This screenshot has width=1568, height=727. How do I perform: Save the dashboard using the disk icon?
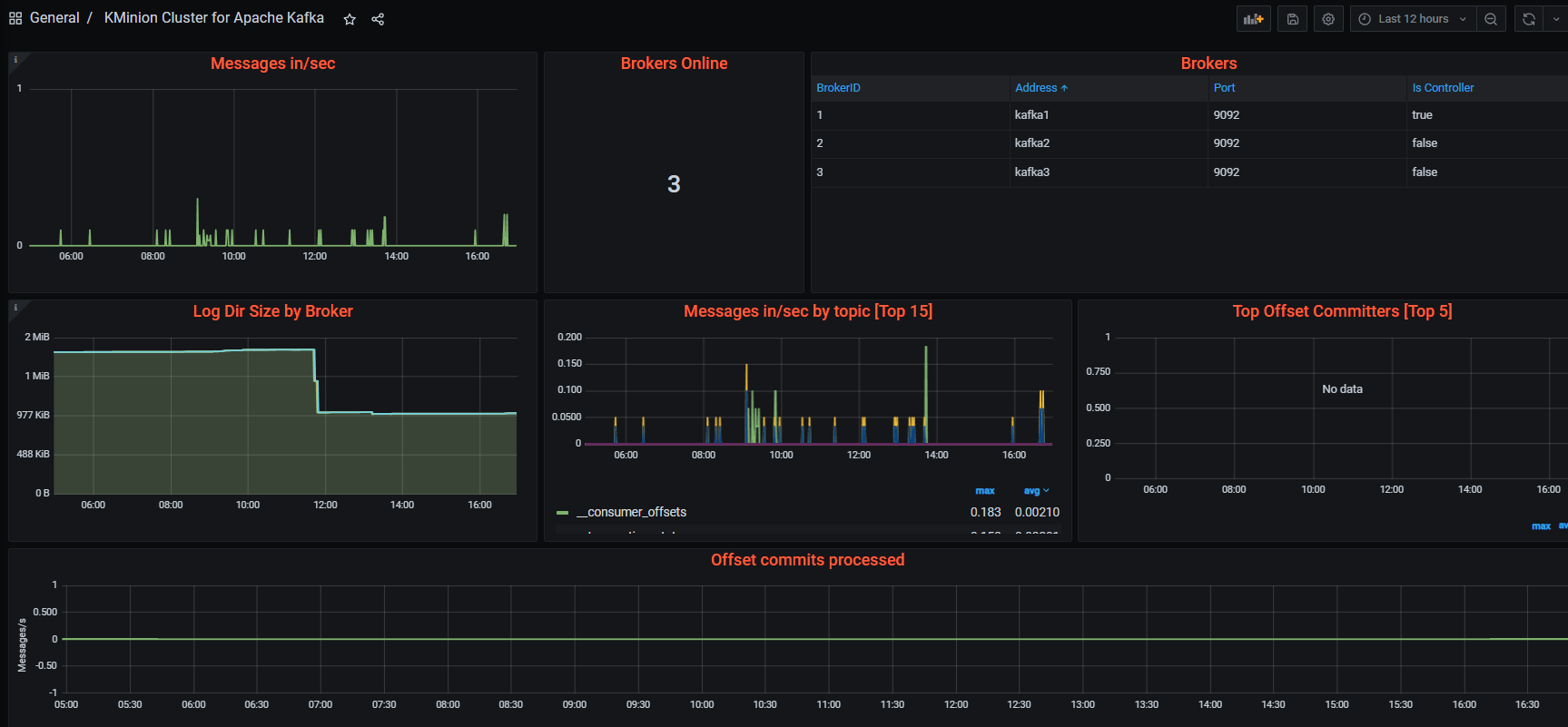pyautogui.click(x=1293, y=19)
